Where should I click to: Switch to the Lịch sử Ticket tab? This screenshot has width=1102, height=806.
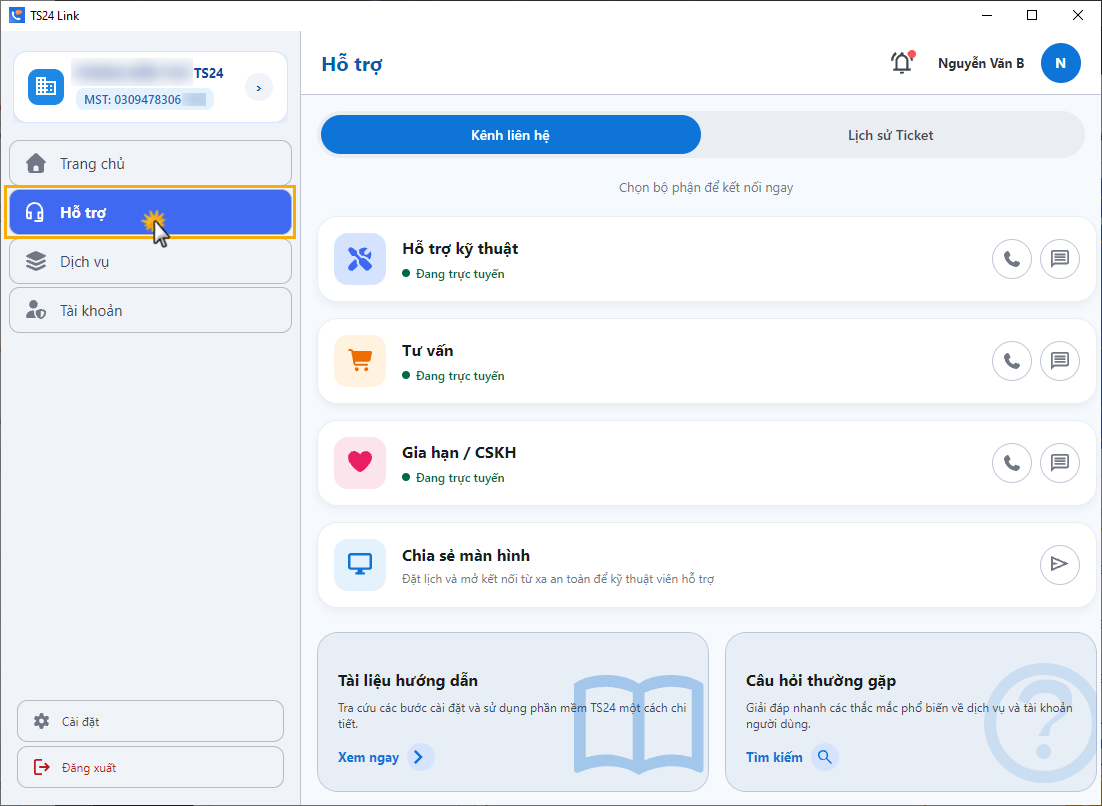[890, 135]
